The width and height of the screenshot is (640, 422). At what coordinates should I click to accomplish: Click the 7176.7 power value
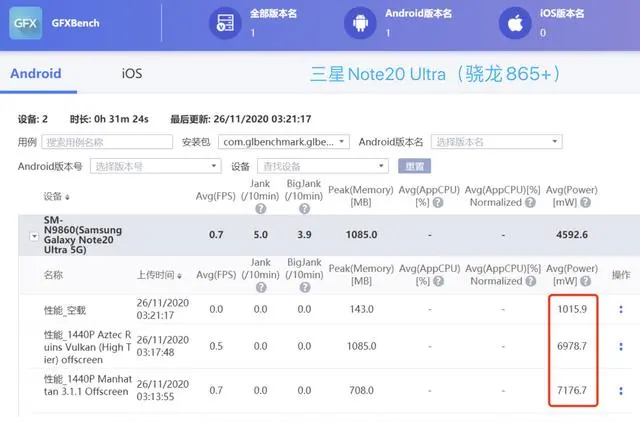[572, 390]
